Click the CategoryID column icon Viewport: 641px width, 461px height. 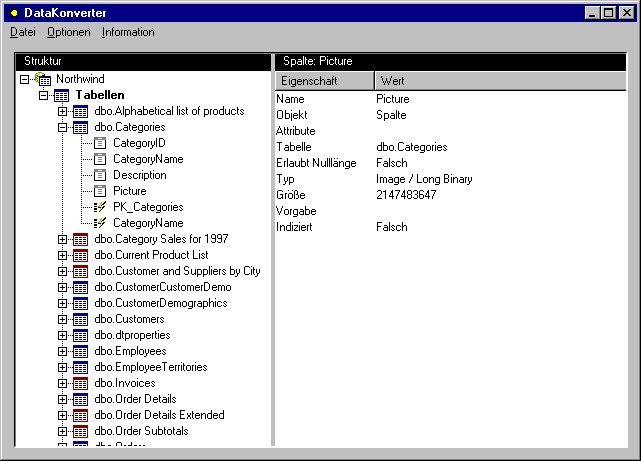99,143
